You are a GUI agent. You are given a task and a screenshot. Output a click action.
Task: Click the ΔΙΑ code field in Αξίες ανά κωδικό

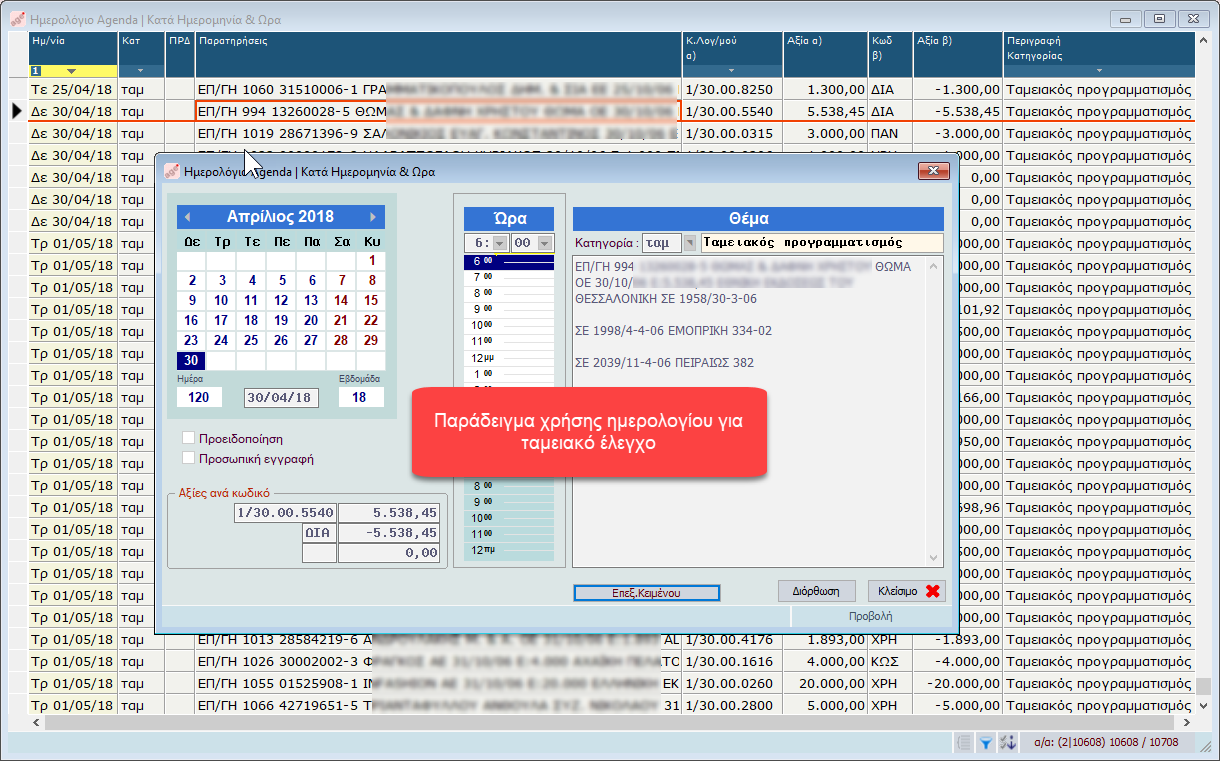click(319, 533)
